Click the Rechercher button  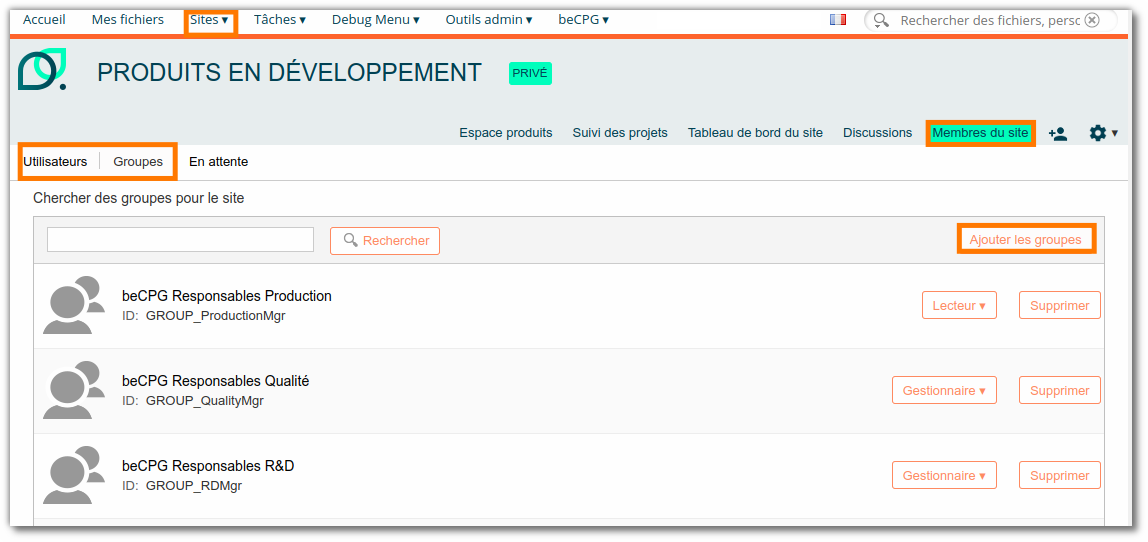[x=385, y=241]
